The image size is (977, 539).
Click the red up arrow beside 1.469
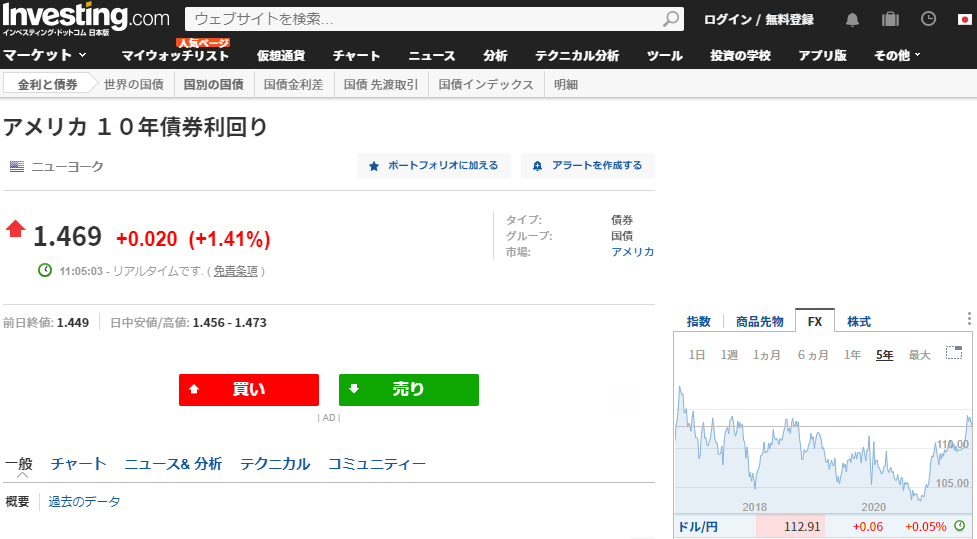(16, 229)
